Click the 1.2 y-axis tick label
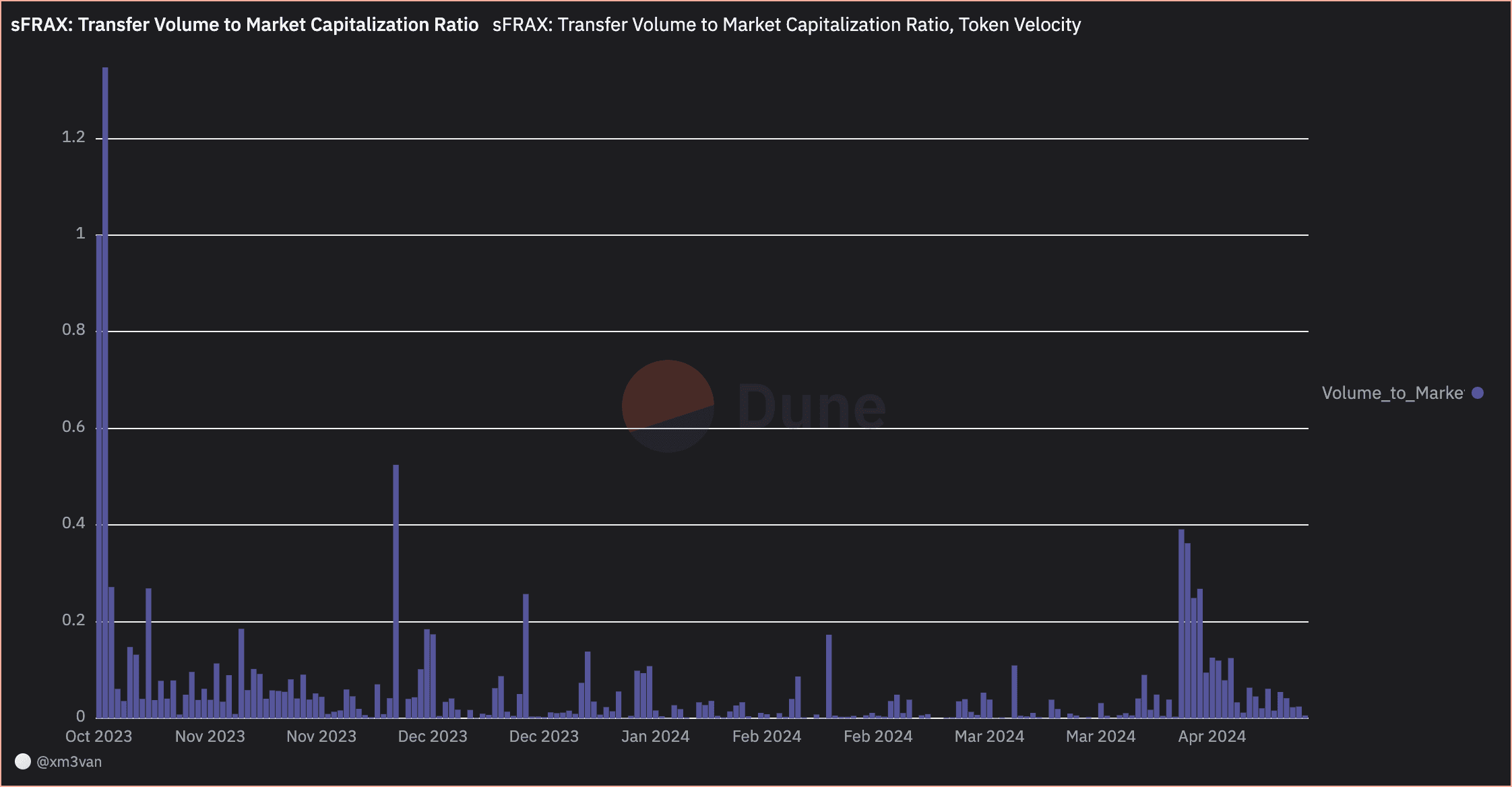1512x787 pixels. pos(73,137)
